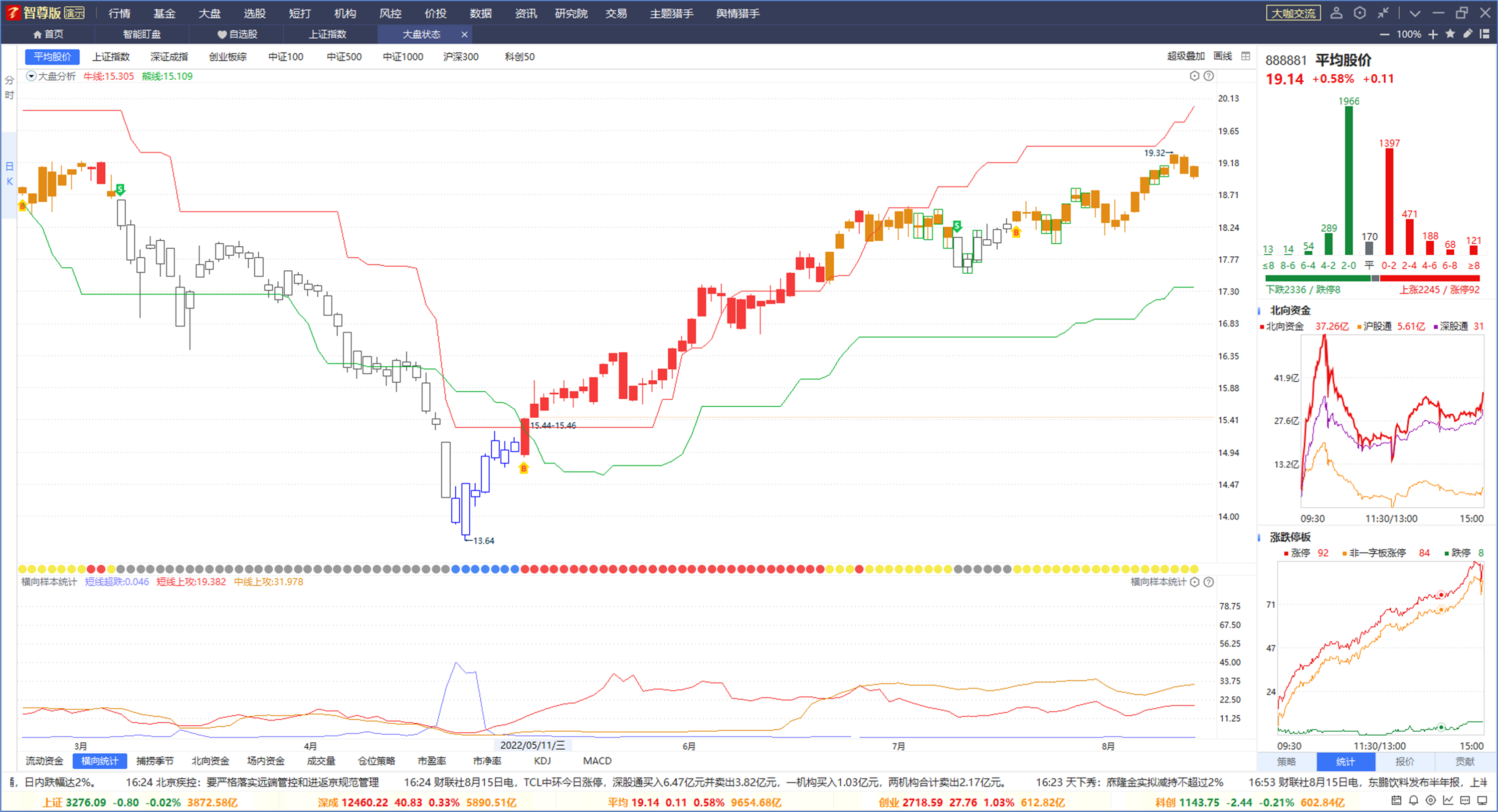The image size is (1498, 812).
Task: Open the 贡献 panel tab
Action: pyautogui.click(x=1465, y=762)
